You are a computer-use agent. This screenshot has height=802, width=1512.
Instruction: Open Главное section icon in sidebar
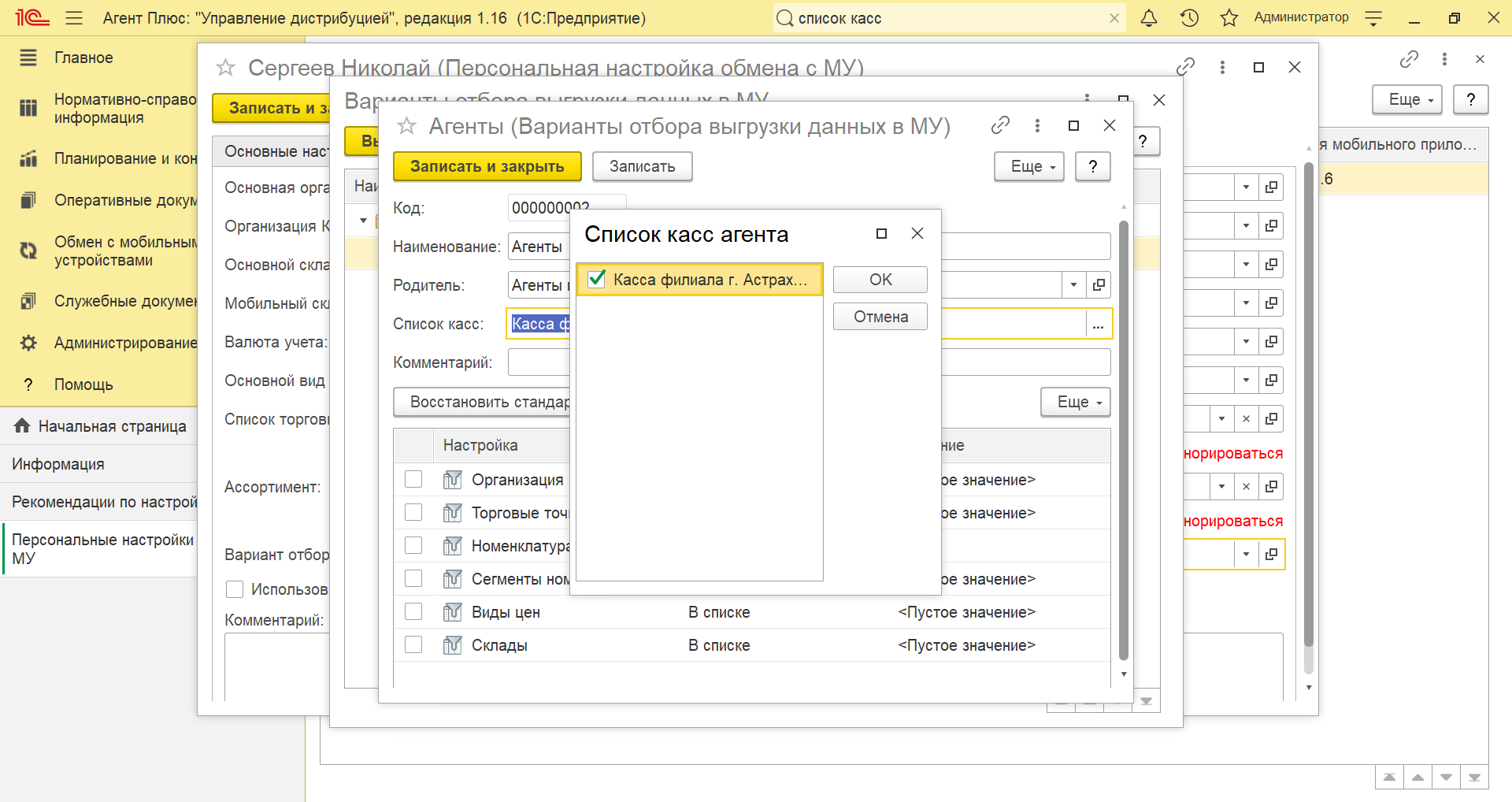(x=28, y=58)
